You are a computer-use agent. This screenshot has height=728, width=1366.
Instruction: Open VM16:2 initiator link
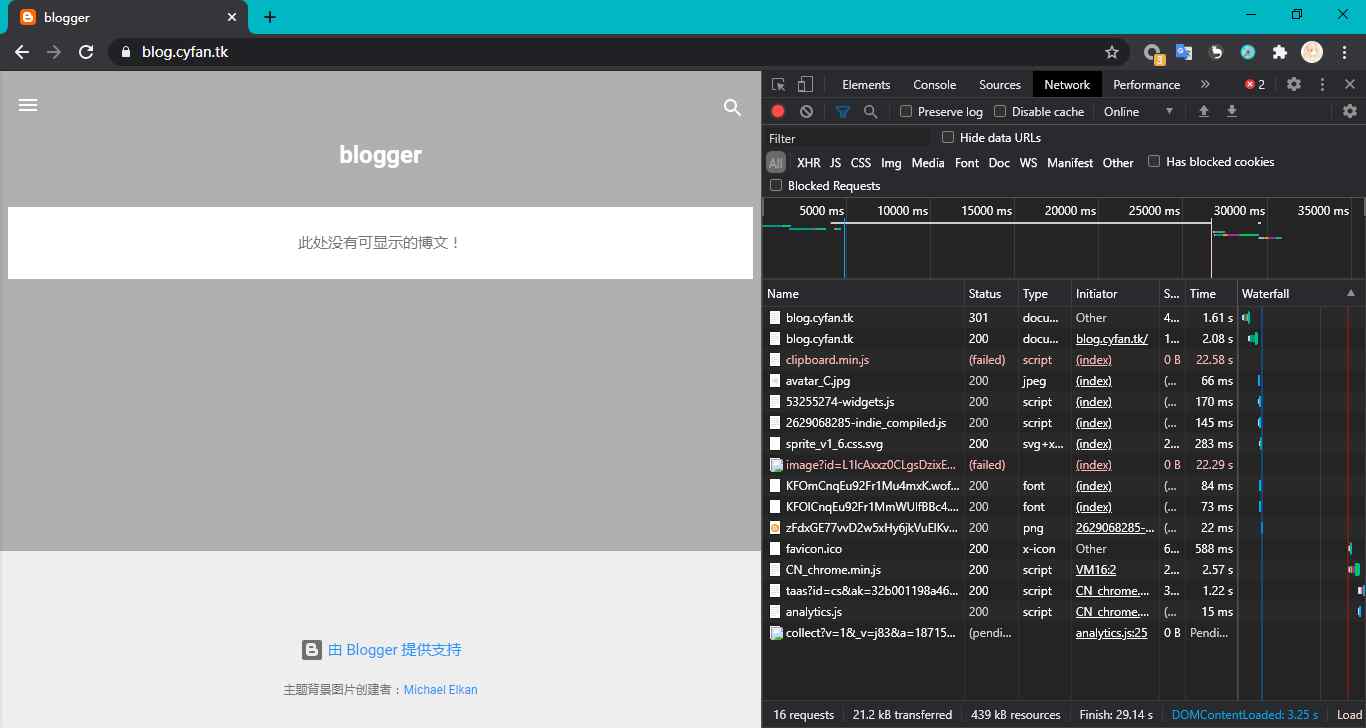(1097, 570)
